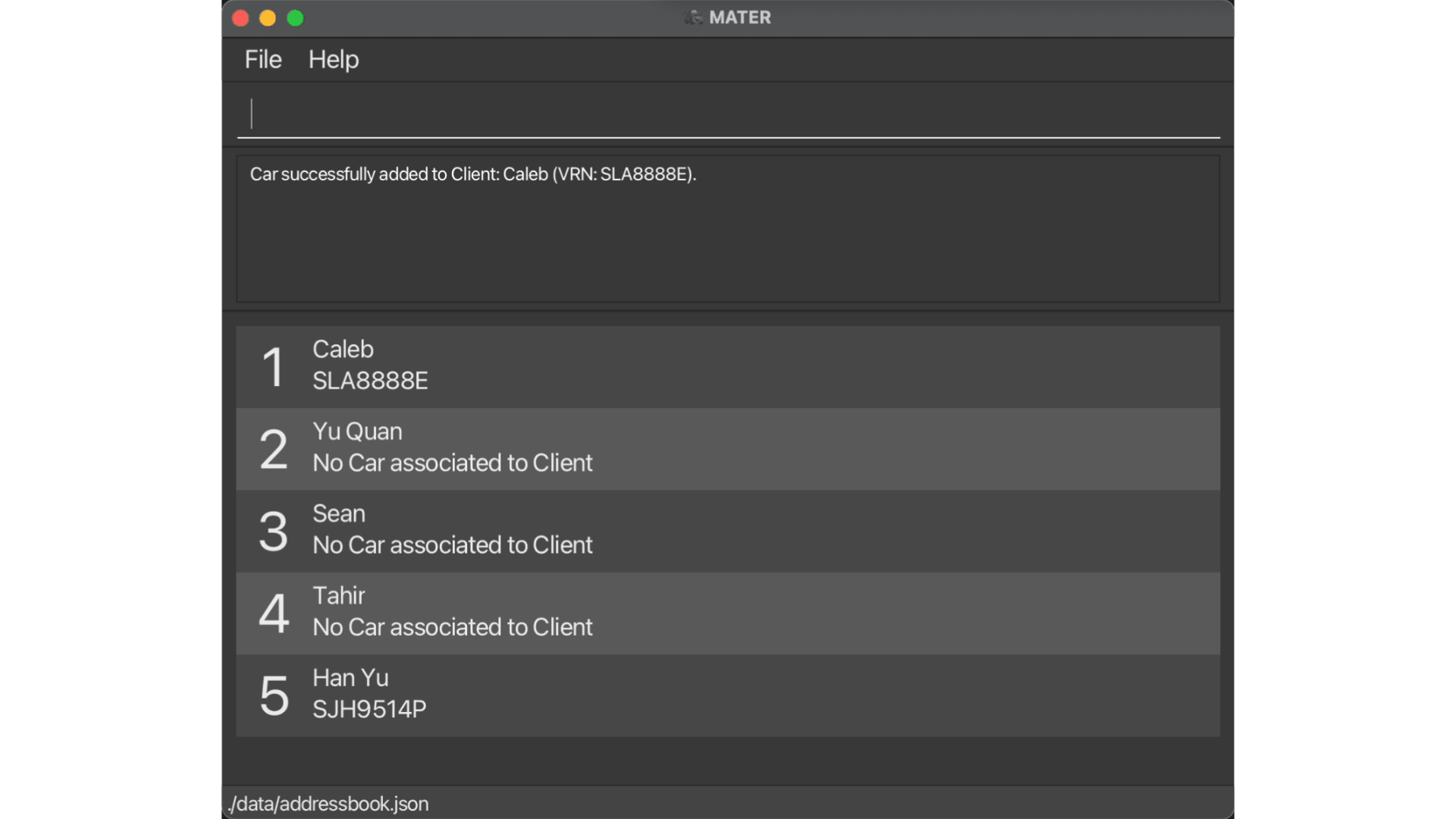Minimize the window with the yellow button
The width and height of the screenshot is (1456, 819).
[x=268, y=18]
